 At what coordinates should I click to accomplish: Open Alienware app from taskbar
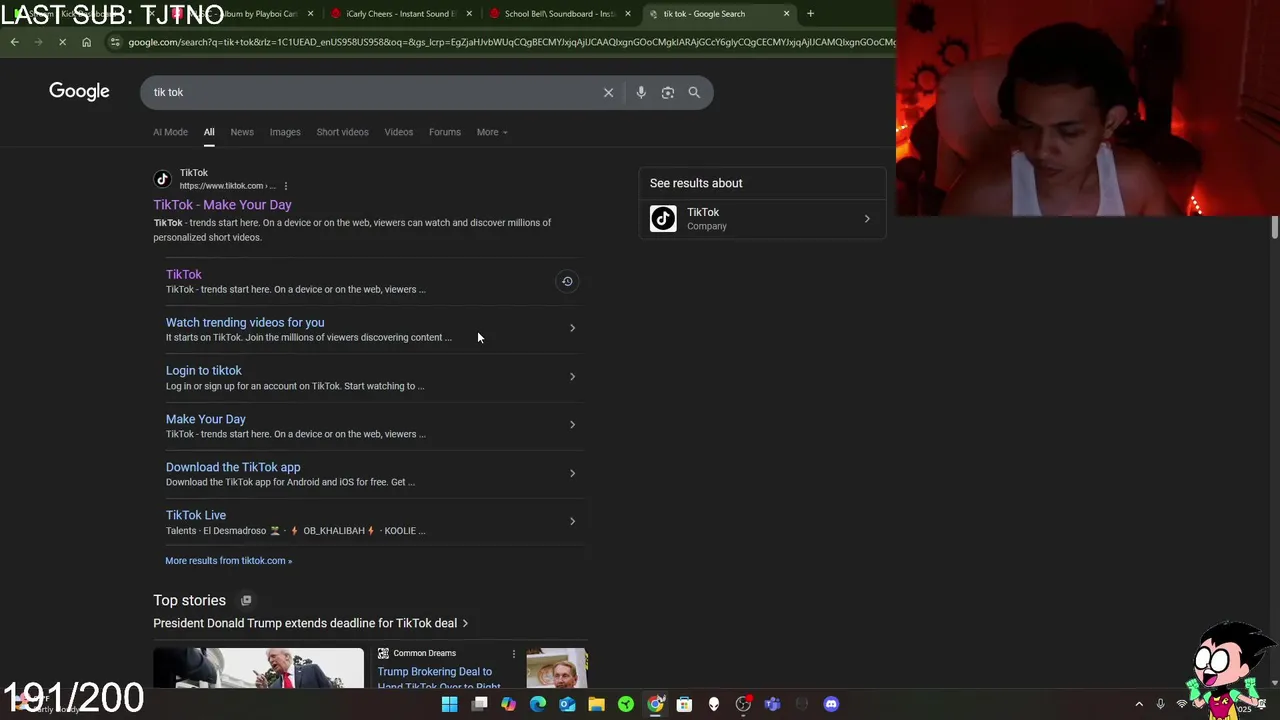(714, 704)
